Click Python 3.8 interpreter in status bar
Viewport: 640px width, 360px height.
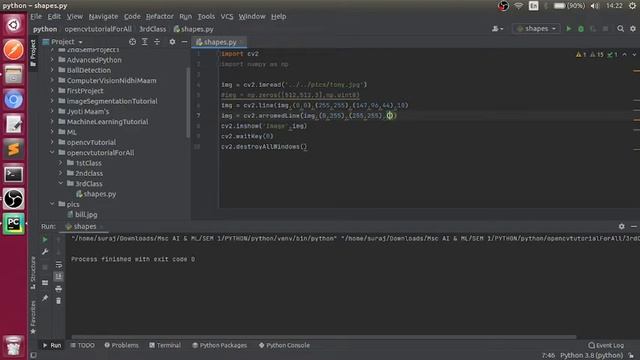591,356
